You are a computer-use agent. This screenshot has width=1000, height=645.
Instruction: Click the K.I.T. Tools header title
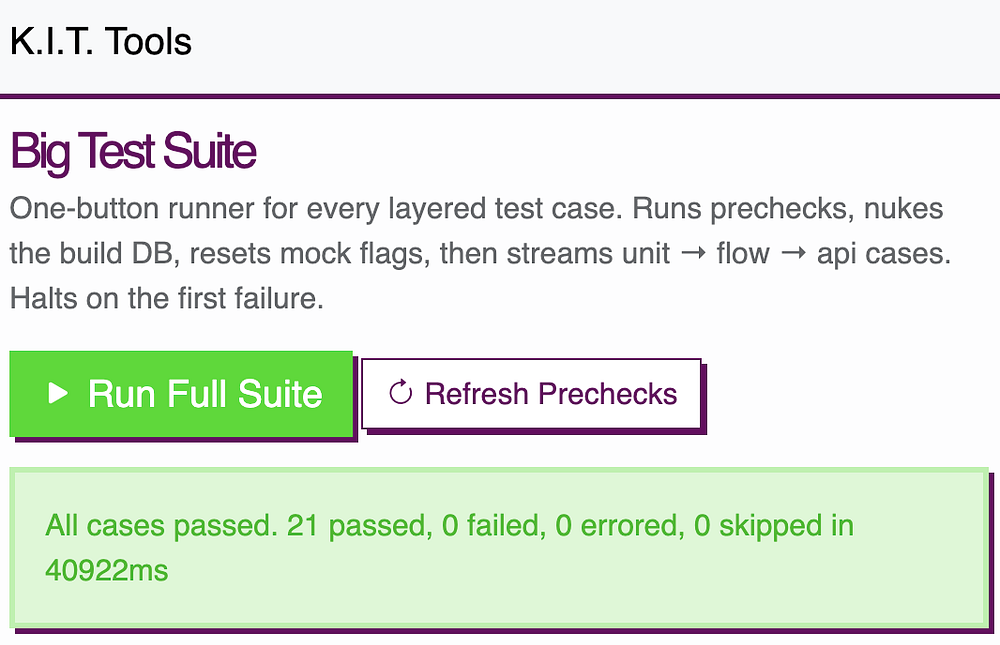101,42
